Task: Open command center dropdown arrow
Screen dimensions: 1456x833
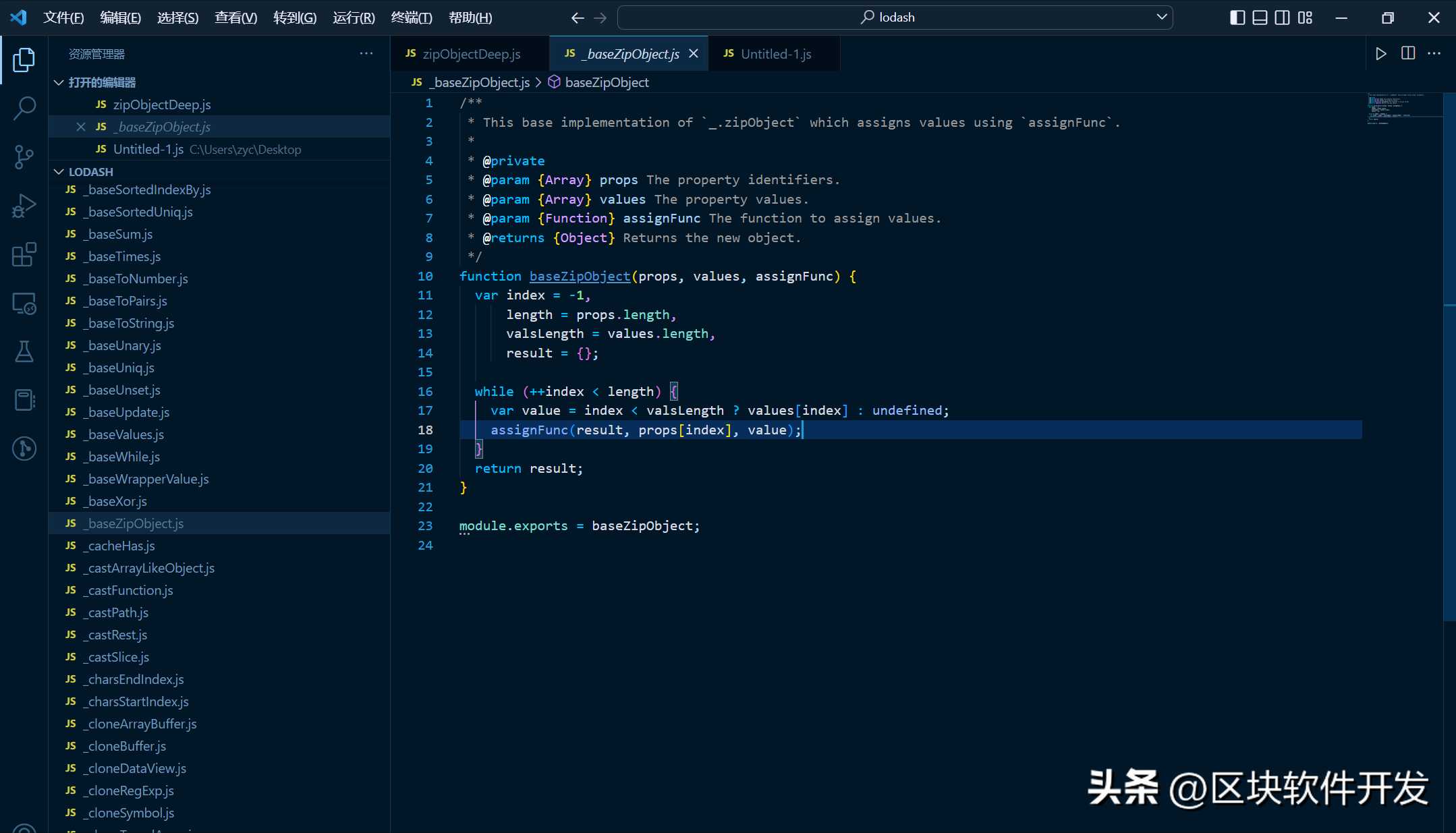Action: pyautogui.click(x=1161, y=17)
